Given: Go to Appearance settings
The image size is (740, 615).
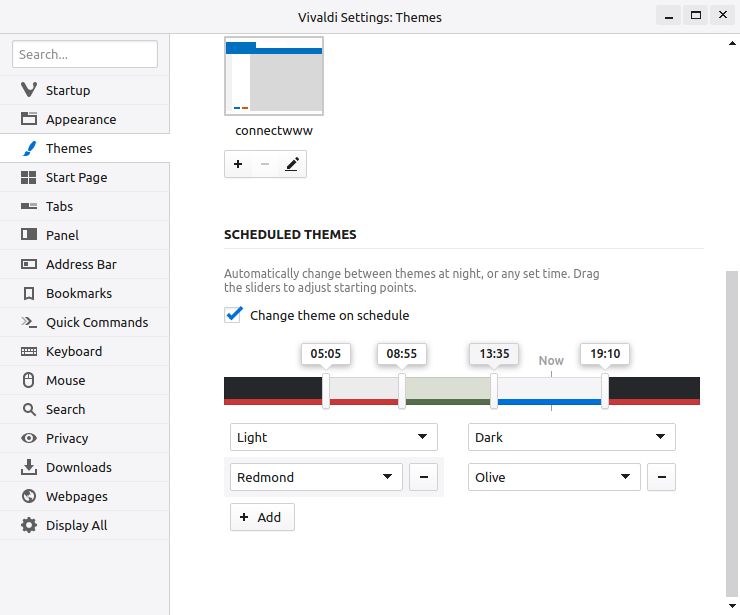Looking at the screenshot, I should click(x=84, y=119).
